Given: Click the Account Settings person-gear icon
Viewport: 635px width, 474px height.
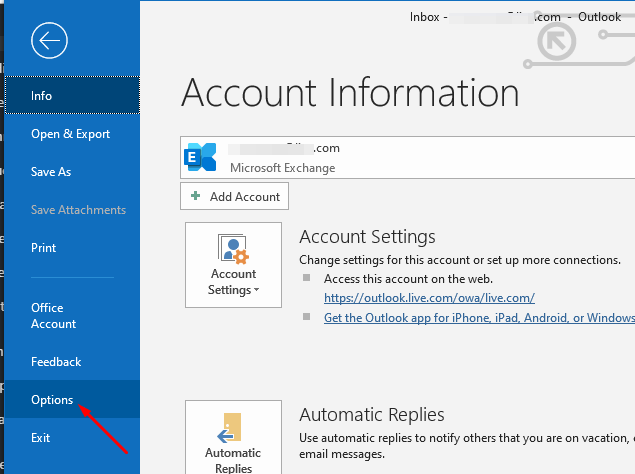Looking at the screenshot, I should pyautogui.click(x=233, y=248).
